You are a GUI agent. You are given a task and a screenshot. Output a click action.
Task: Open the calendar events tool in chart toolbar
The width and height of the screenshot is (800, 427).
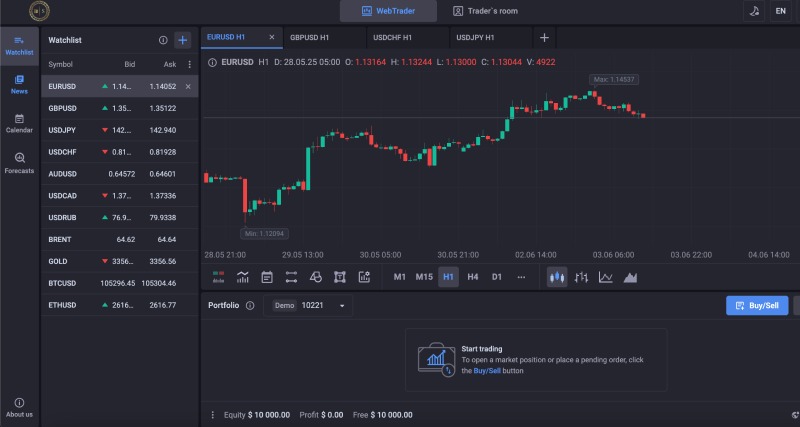(x=267, y=277)
